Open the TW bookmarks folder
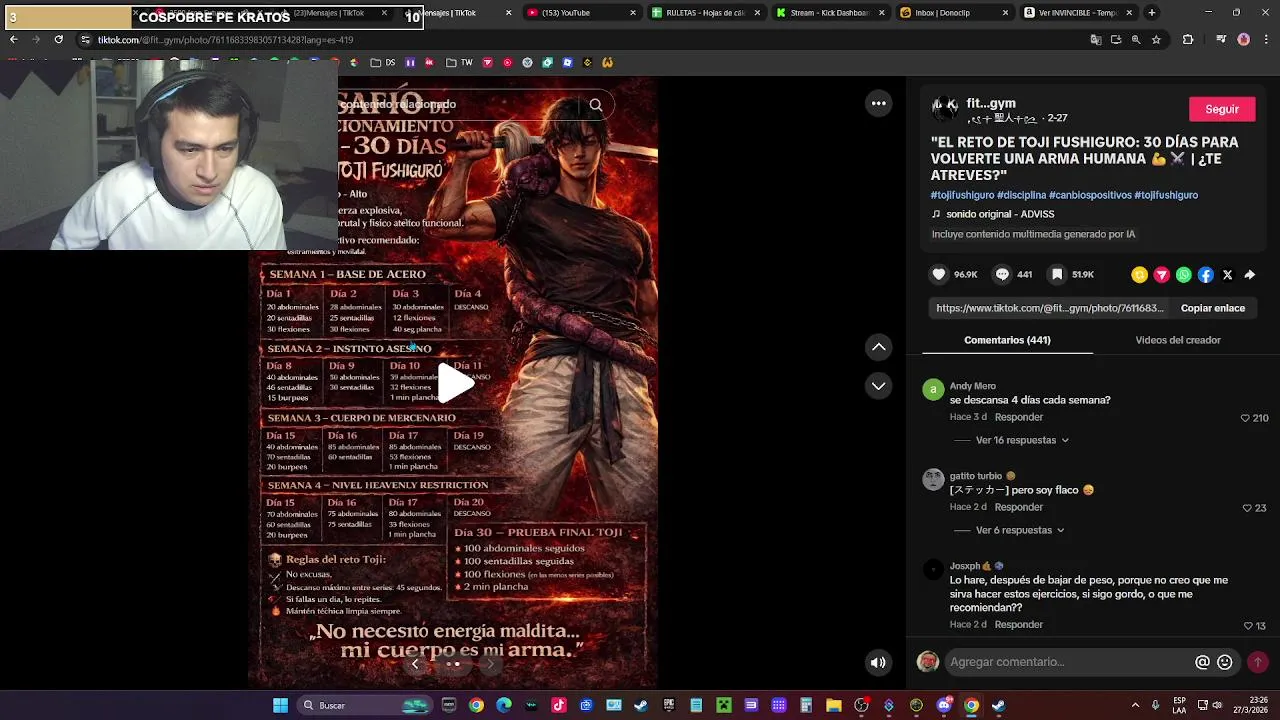This screenshot has height=720, width=1280. 459,62
